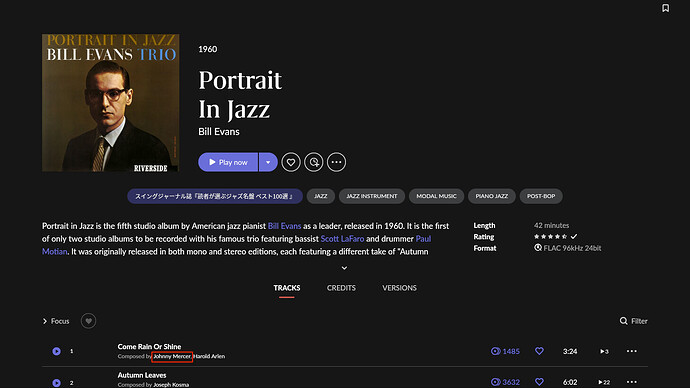
Task: Select the MODAL MUSIC genre tag
Action: click(437, 196)
